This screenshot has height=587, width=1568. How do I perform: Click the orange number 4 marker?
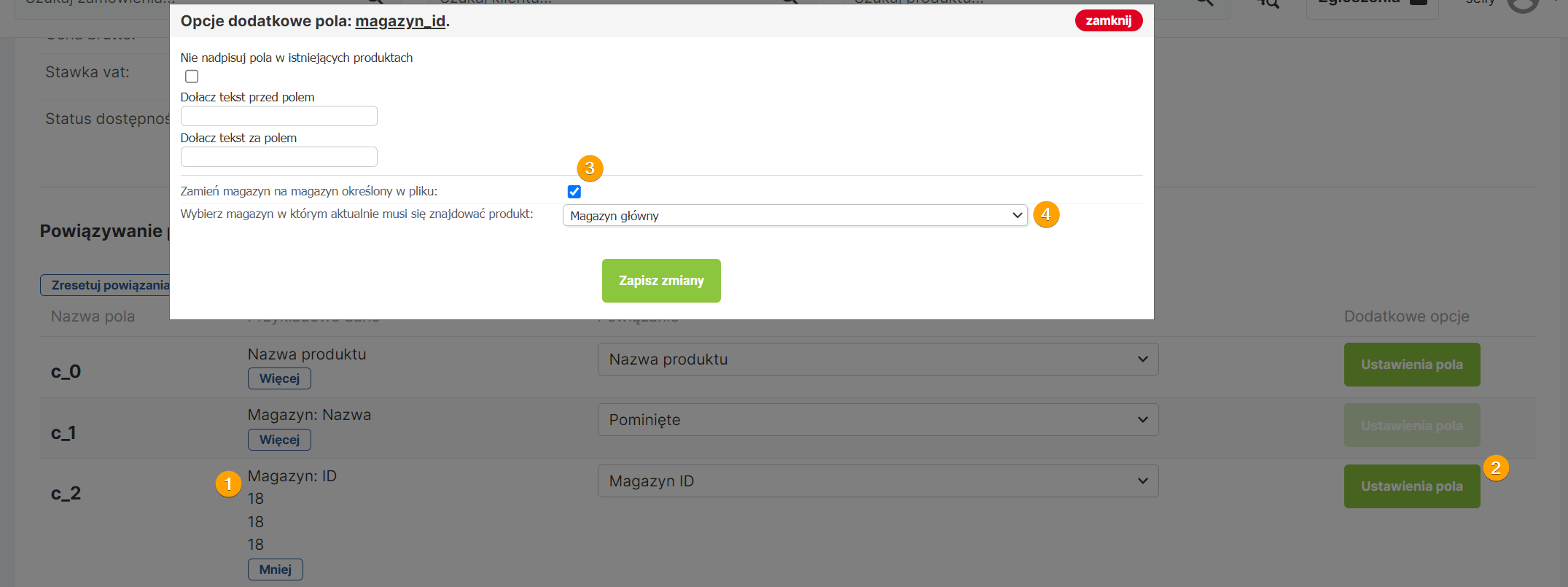click(x=1046, y=214)
